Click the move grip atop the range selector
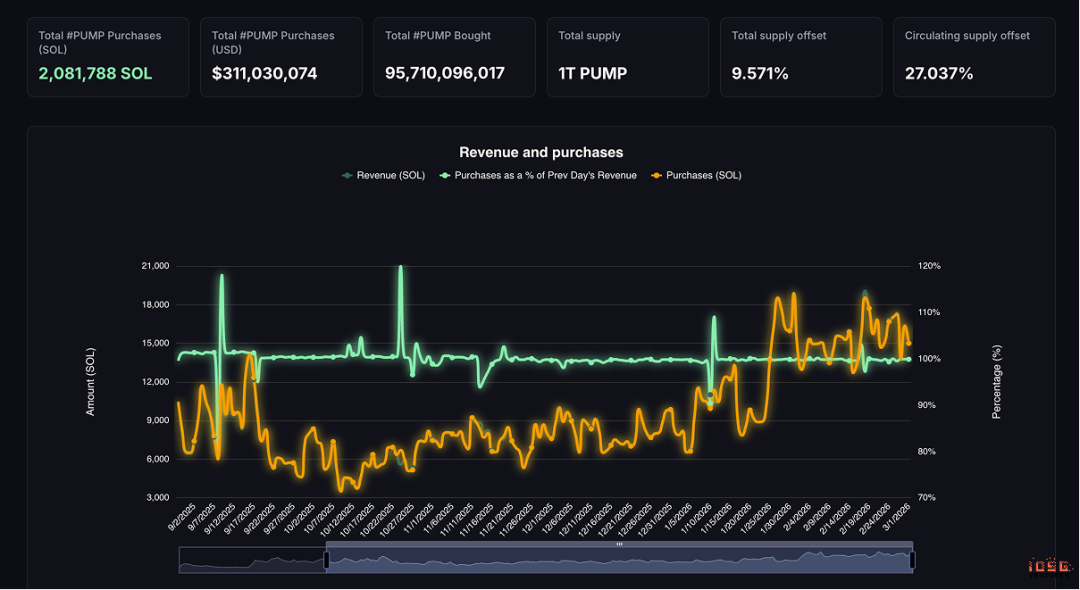The height and width of the screenshot is (590, 1080). [x=619, y=544]
